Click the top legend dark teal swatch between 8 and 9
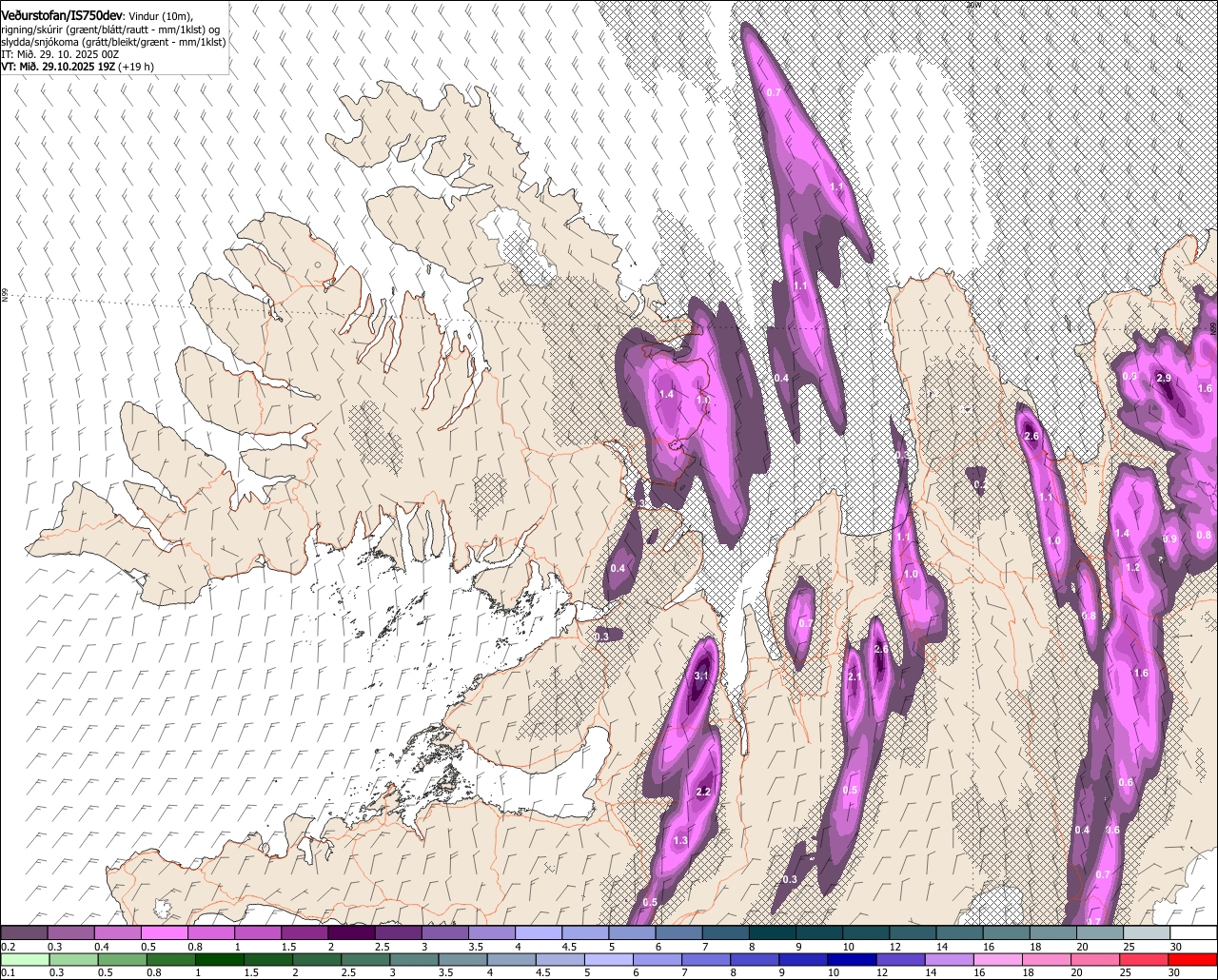The image size is (1218, 980). (773, 933)
